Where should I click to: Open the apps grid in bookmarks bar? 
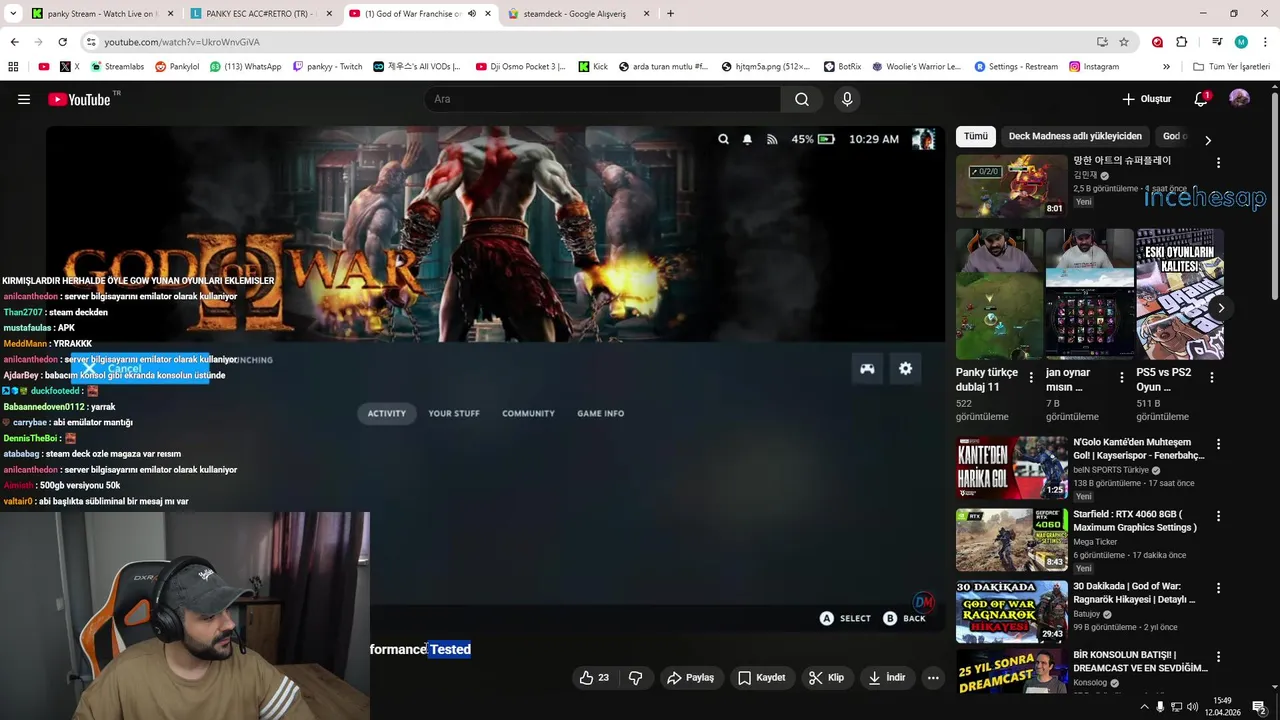(13, 67)
